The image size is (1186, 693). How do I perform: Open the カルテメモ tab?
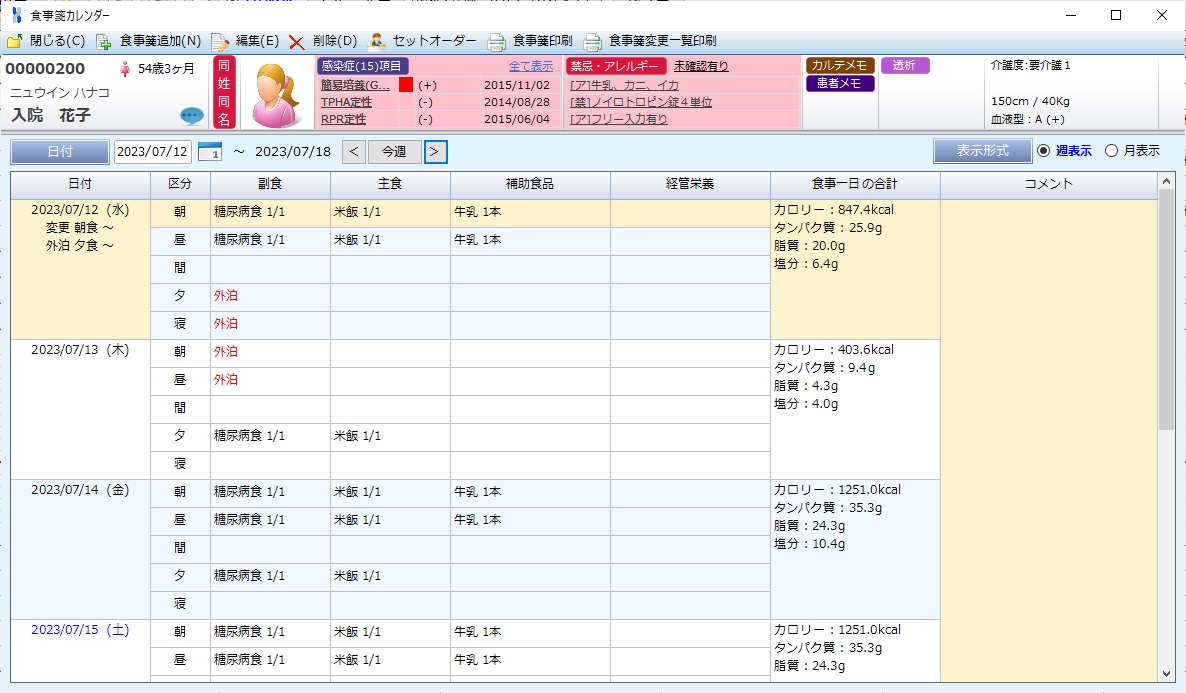tap(840, 66)
